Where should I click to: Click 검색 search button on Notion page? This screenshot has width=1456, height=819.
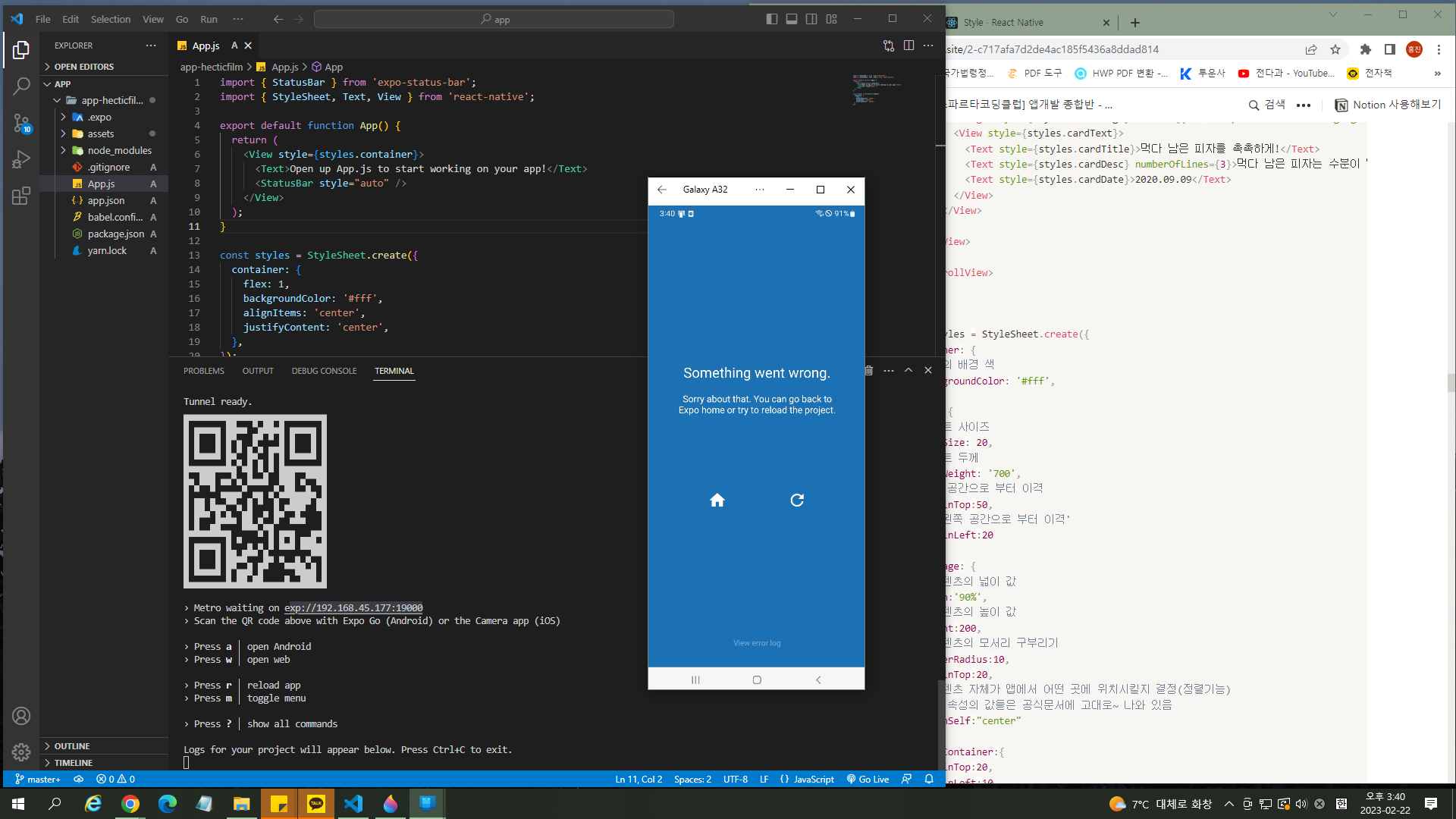coord(1267,105)
